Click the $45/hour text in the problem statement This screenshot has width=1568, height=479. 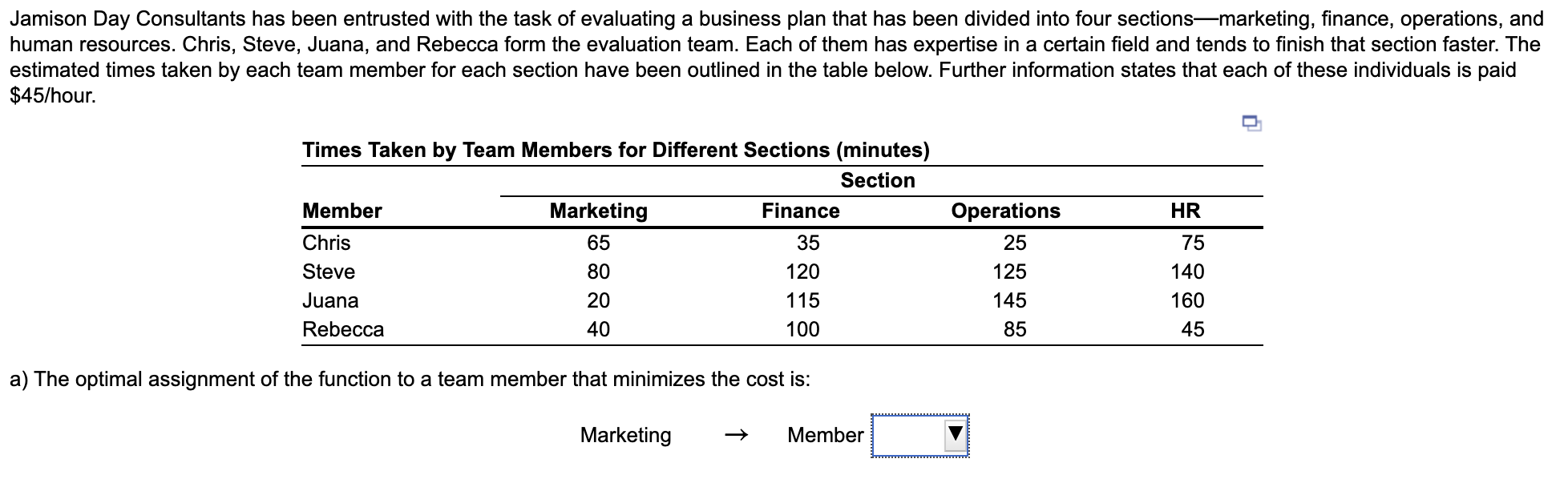[x=51, y=94]
